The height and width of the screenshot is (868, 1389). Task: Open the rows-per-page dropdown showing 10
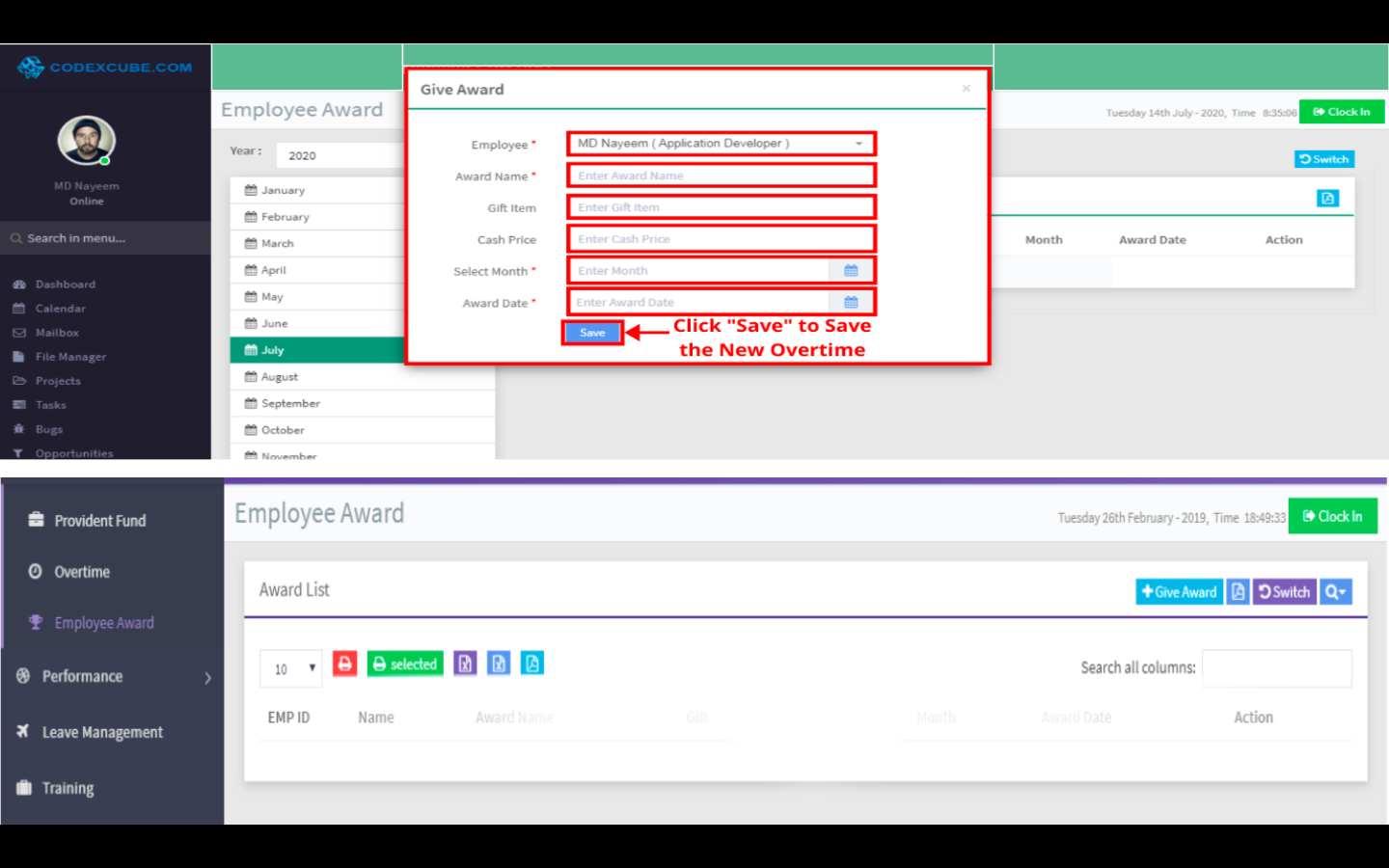click(x=291, y=668)
